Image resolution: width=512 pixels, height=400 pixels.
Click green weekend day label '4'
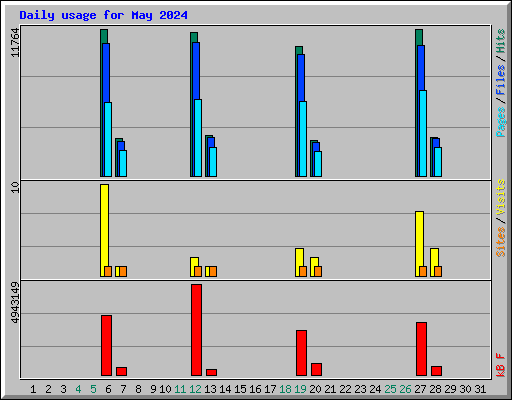point(78,389)
